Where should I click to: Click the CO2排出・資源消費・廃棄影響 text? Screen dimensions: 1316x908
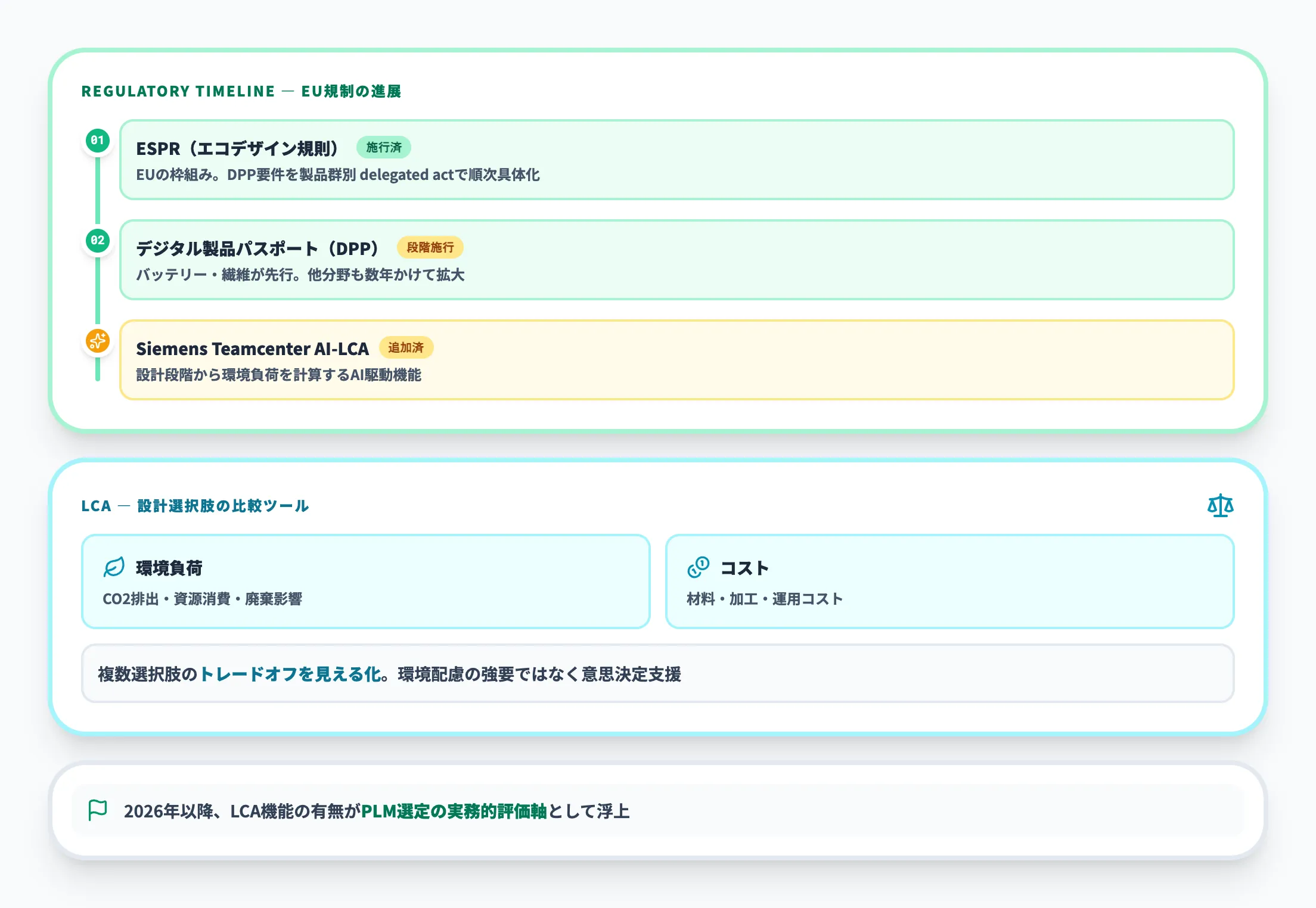pyautogui.click(x=203, y=599)
